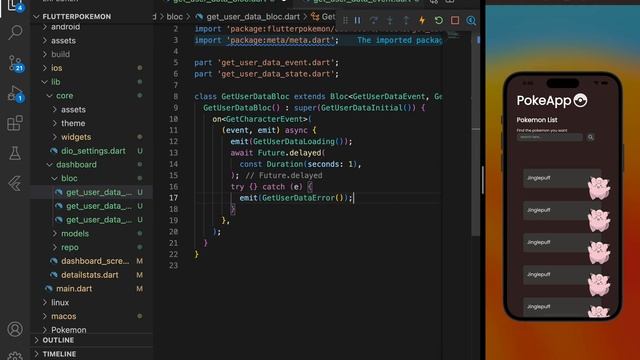
Task: Open Source Control view with 21 changes
Action: (15, 64)
